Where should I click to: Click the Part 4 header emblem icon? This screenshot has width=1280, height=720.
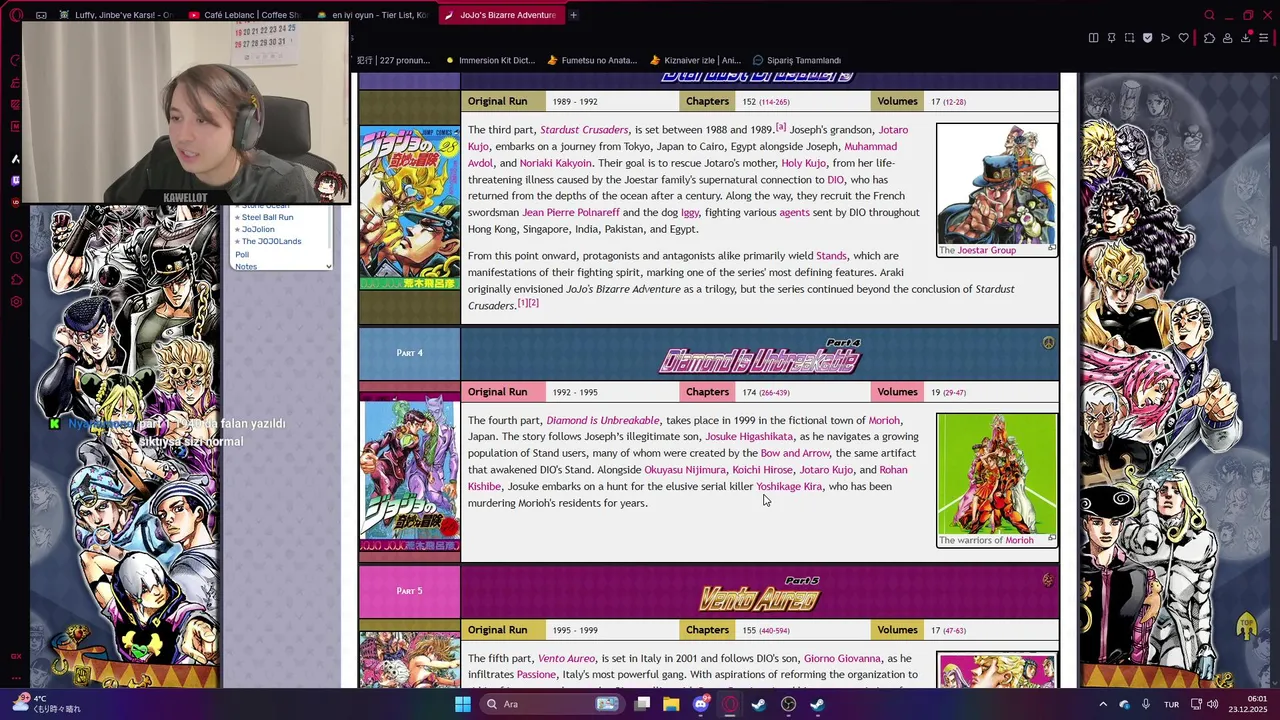click(x=1048, y=343)
